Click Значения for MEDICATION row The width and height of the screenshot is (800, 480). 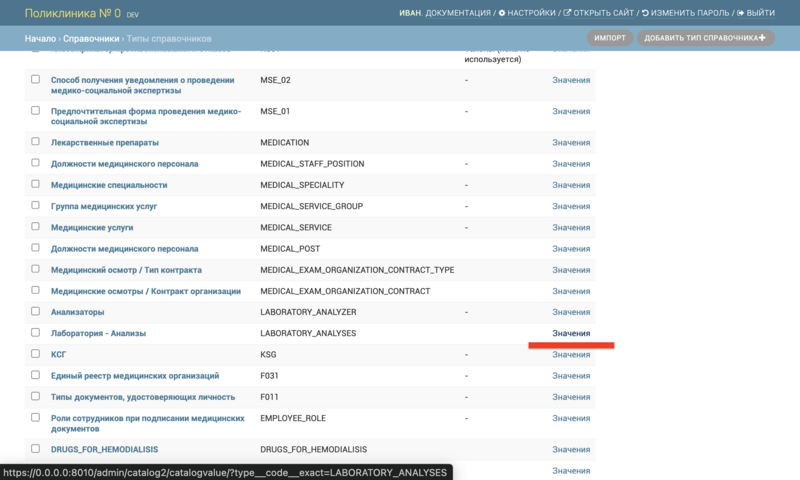point(571,143)
